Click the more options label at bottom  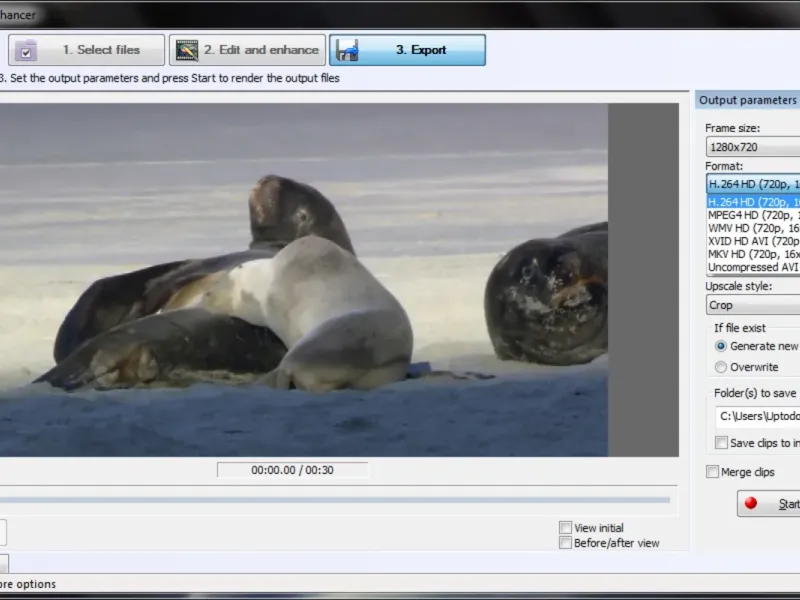(28, 584)
